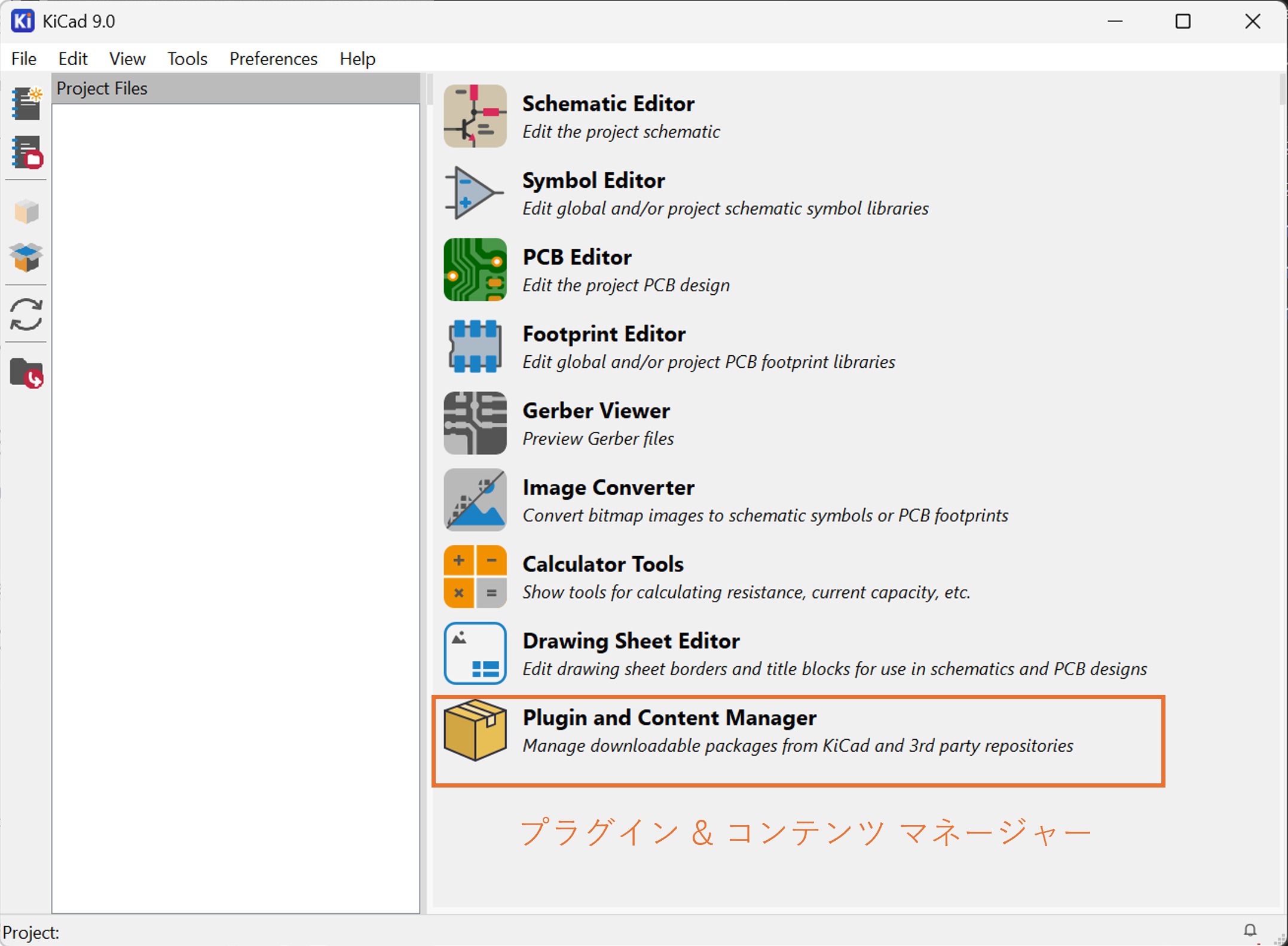This screenshot has width=1288, height=946.
Task: Click the Project Files panel header
Action: point(236,89)
